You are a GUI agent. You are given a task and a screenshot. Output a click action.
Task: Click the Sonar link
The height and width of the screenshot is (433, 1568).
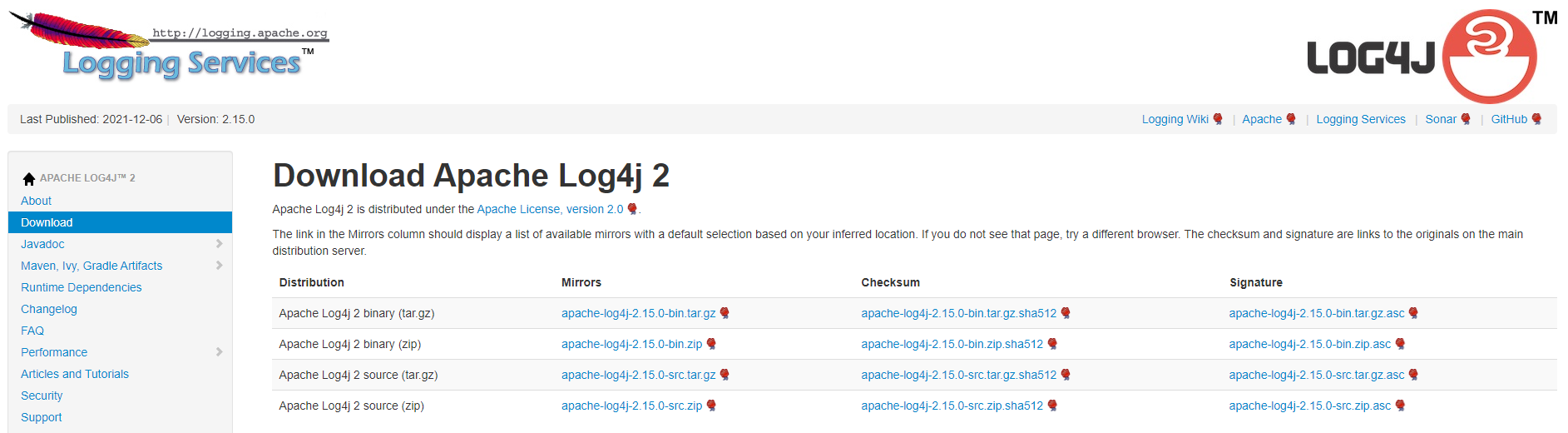click(x=1441, y=119)
